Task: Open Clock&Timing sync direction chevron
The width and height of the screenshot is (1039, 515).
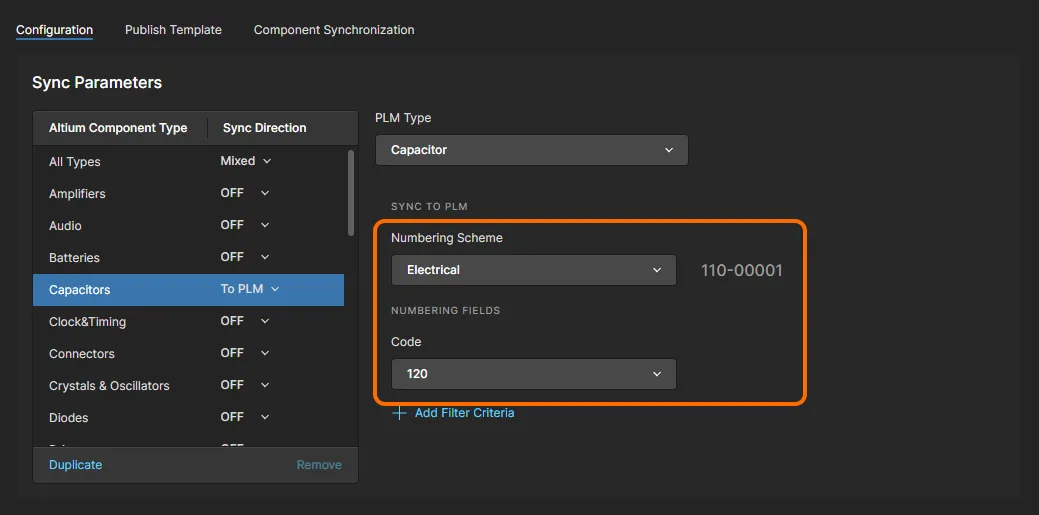Action: pos(265,321)
